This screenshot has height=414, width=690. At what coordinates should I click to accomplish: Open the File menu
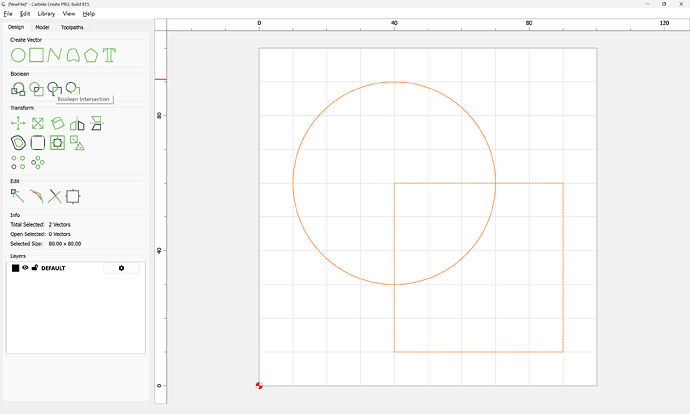pyautogui.click(x=8, y=14)
